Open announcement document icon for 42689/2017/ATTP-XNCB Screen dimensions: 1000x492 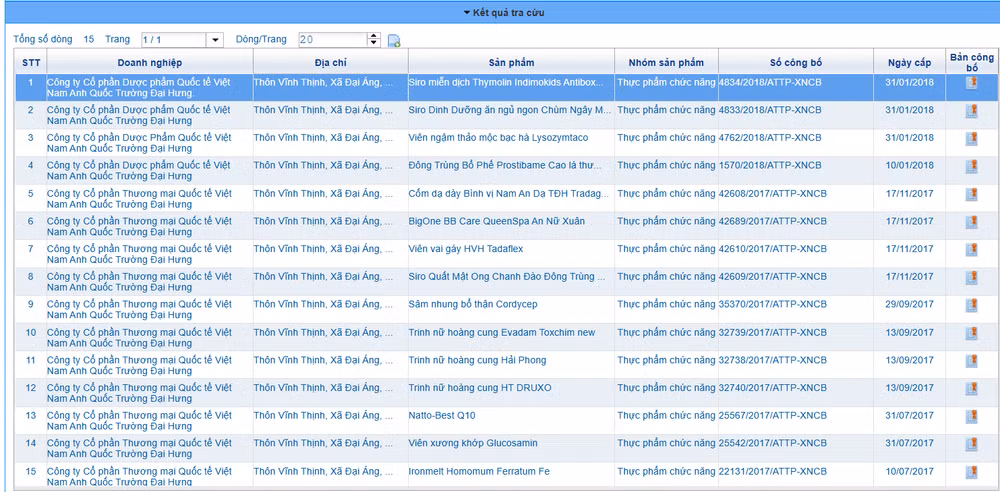(971, 221)
